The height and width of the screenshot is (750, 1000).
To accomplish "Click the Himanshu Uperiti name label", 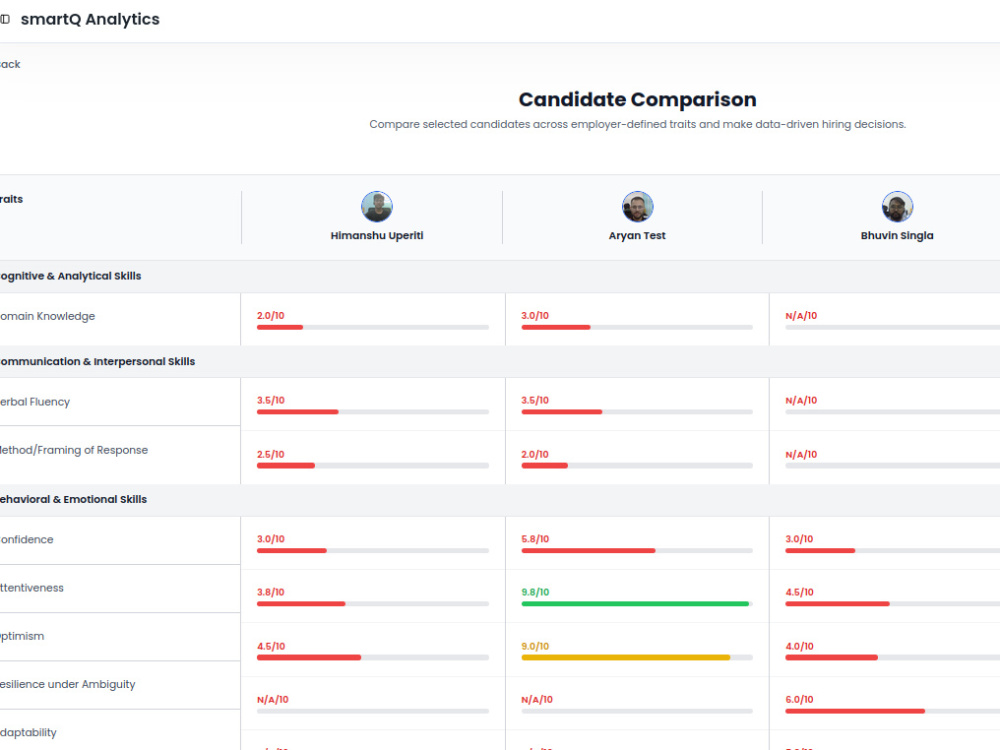I will pyautogui.click(x=377, y=235).
